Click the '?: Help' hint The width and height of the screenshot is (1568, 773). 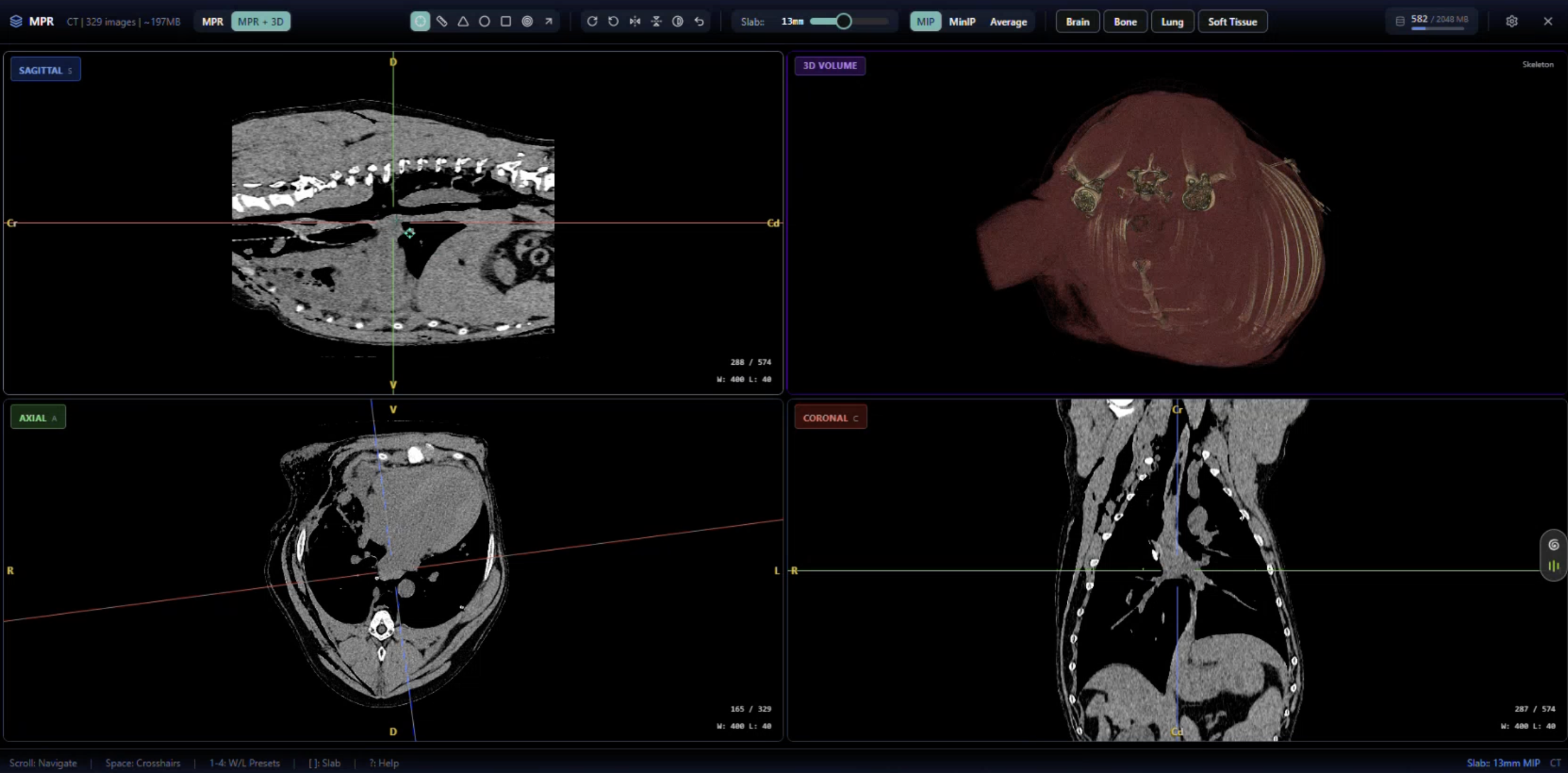[384, 763]
